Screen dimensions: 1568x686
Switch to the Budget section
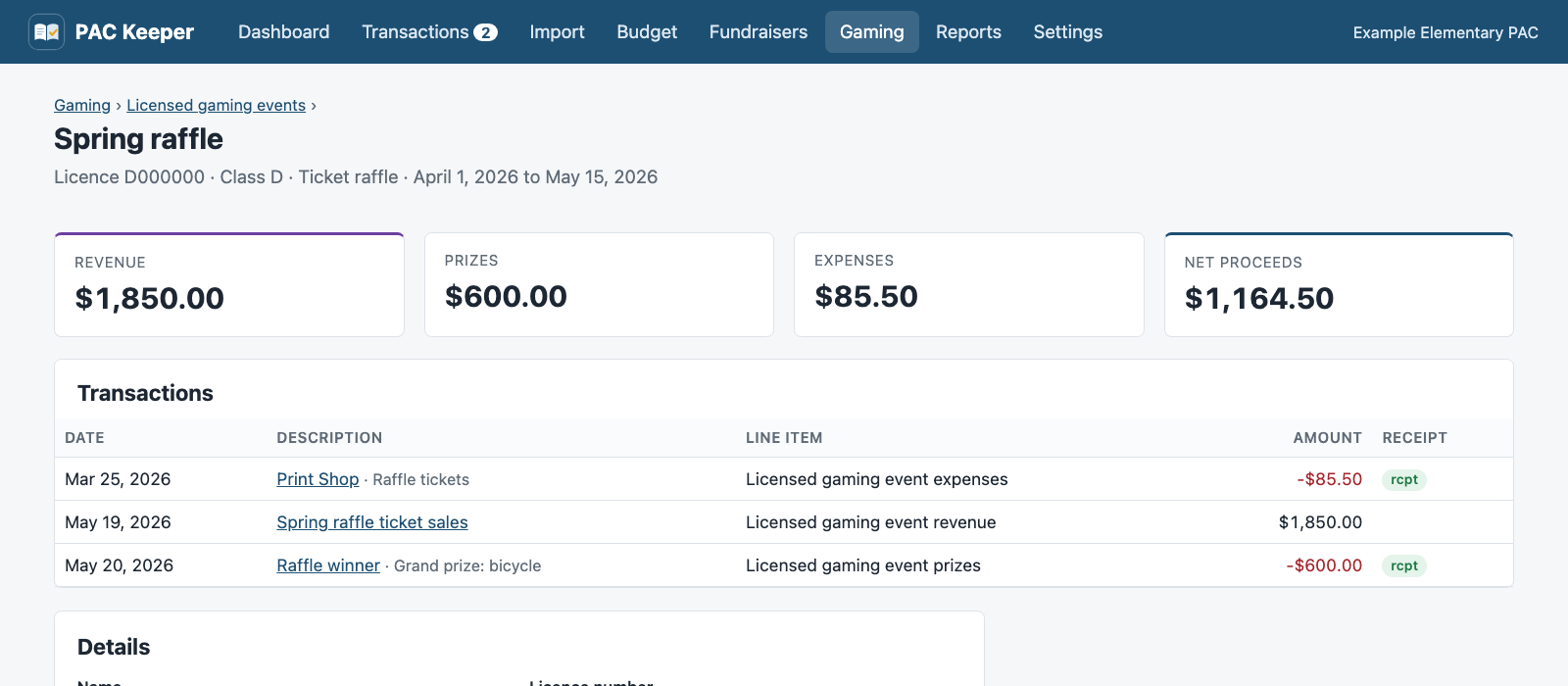[x=647, y=32]
